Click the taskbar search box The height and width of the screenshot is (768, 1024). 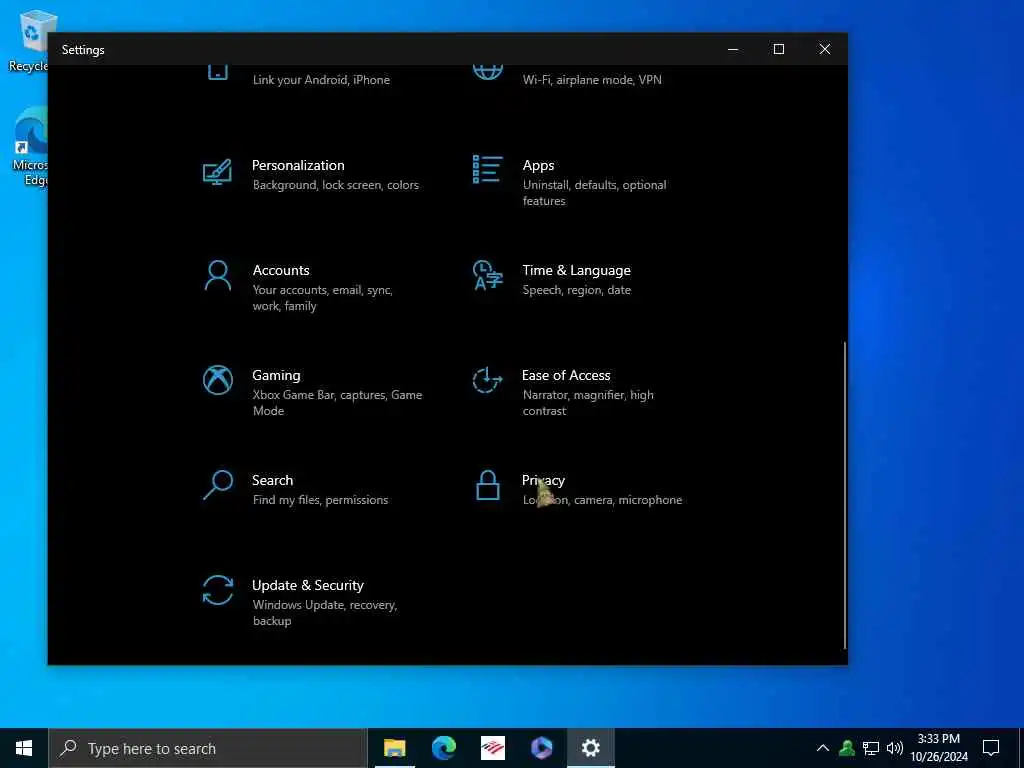pos(208,748)
